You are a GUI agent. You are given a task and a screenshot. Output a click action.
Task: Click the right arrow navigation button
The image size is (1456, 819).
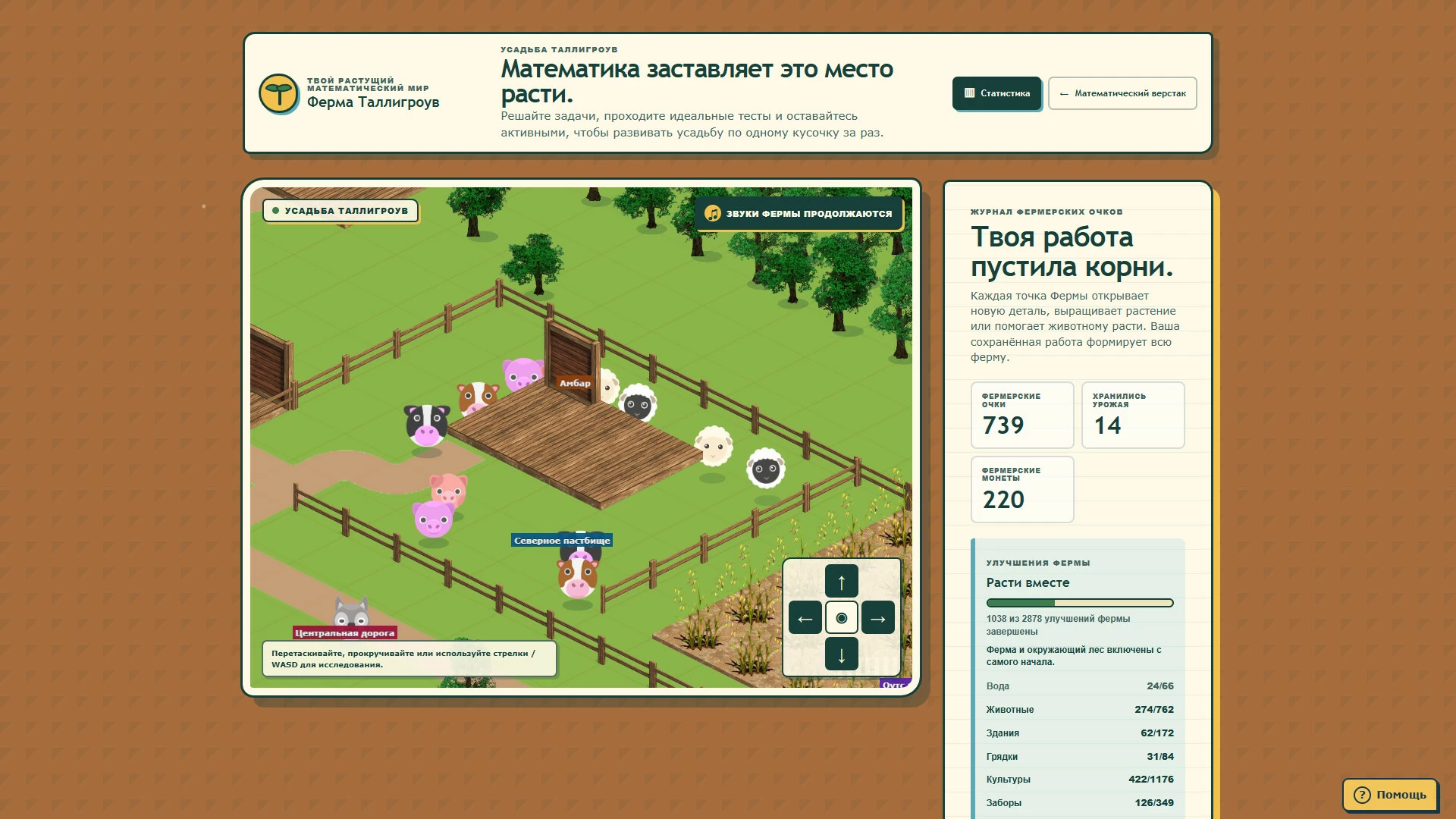point(877,618)
